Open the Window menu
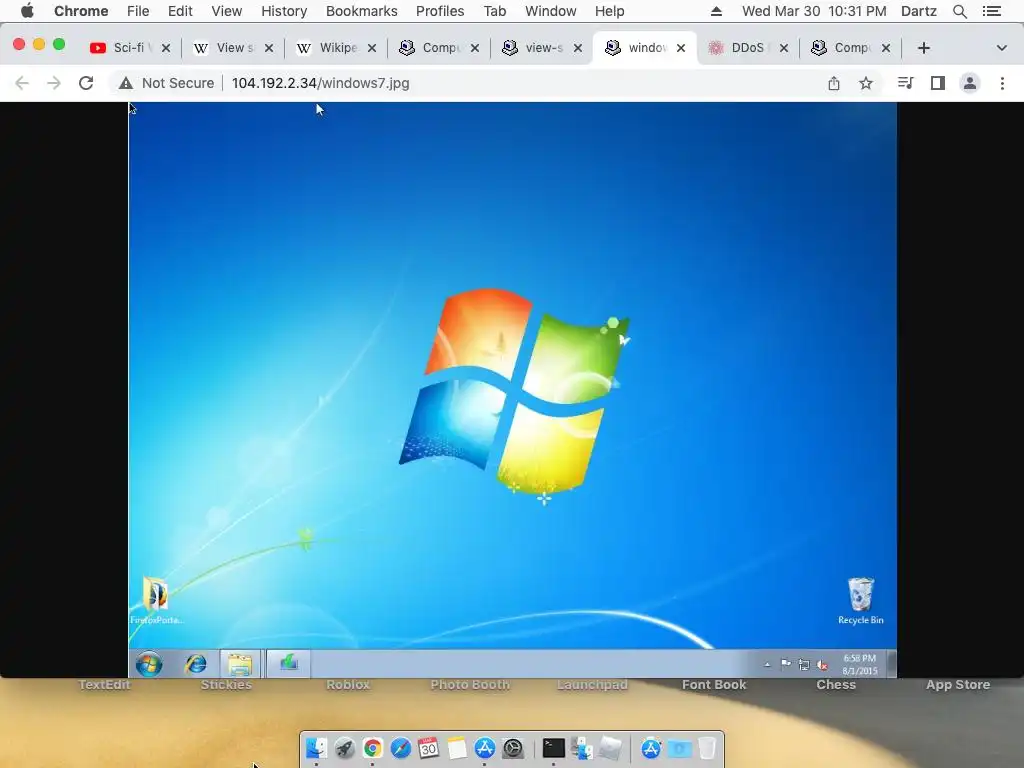The height and width of the screenshot is (768, 1024). [551, 11]
